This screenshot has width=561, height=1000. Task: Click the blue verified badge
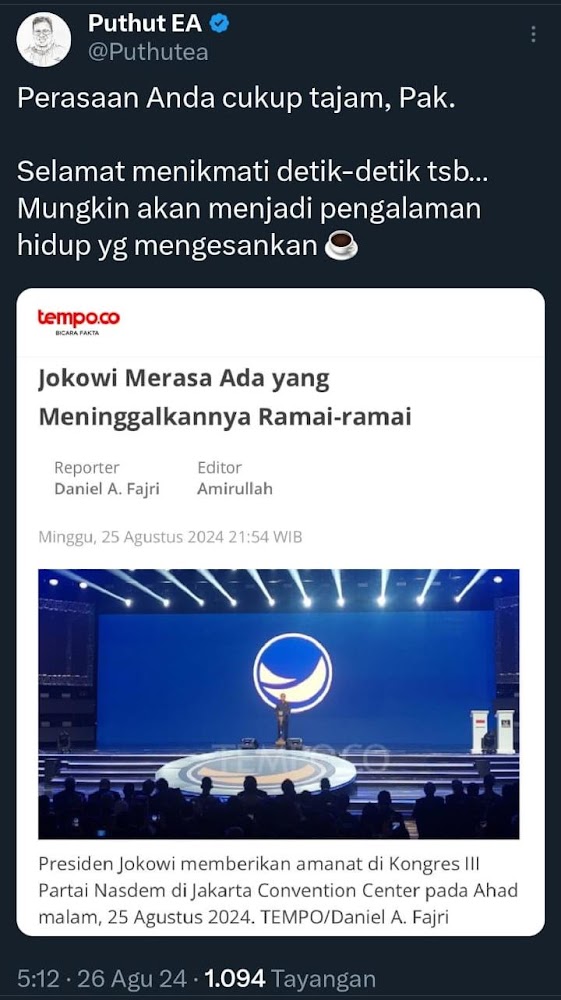point(220,24)
